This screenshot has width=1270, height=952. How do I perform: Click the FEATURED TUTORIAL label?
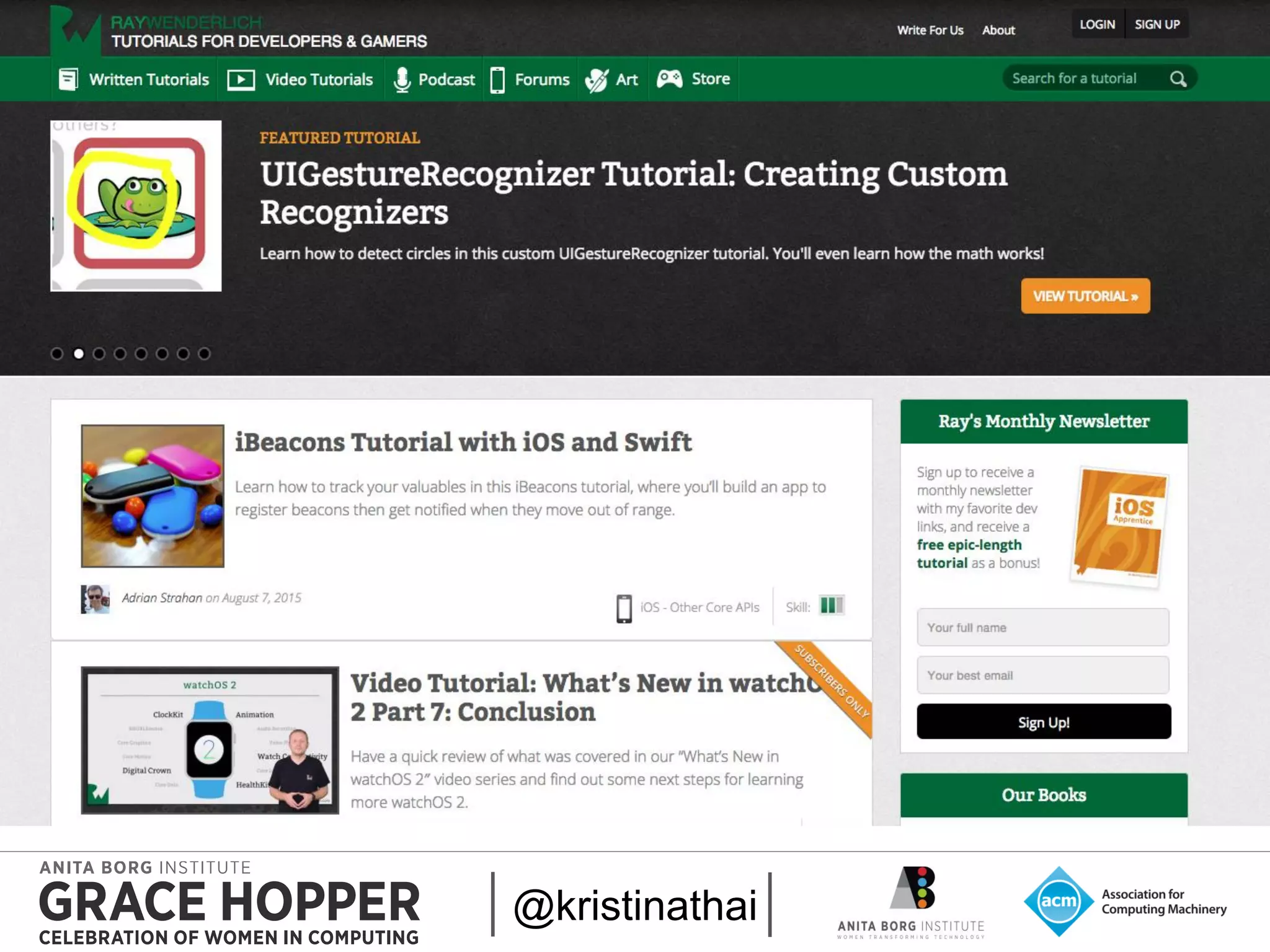pos(340,138)
